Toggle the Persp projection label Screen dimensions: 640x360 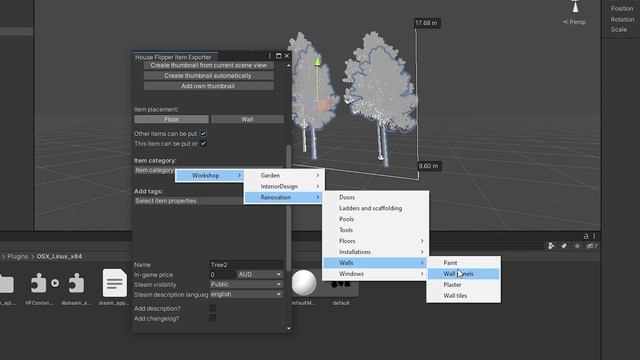[x=574, y=22]
